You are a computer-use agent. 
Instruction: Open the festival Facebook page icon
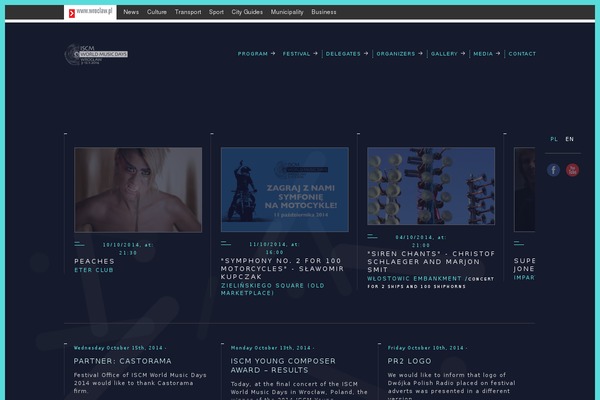point(553,170)
